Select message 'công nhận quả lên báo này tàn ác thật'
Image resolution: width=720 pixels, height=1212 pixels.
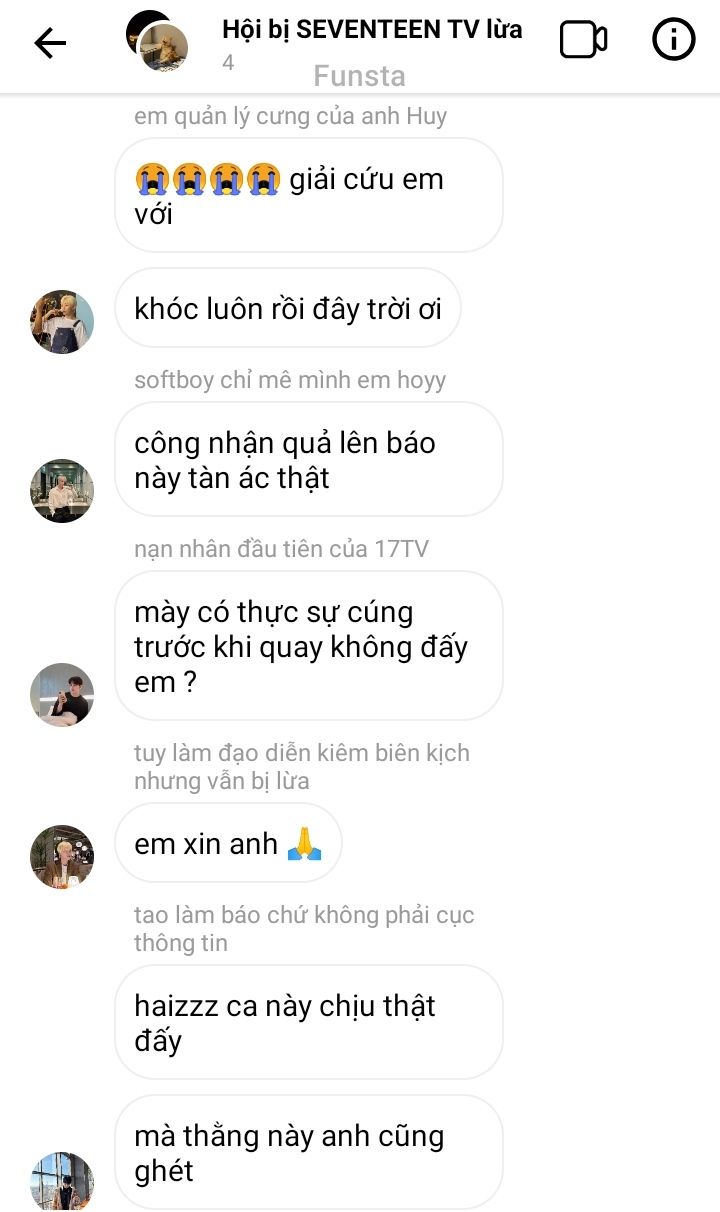pos(308,460)
